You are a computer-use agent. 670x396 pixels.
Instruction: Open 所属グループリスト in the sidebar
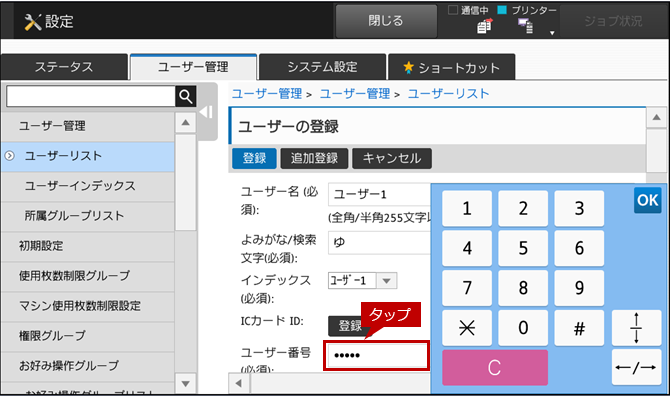(x=88, y=216)
